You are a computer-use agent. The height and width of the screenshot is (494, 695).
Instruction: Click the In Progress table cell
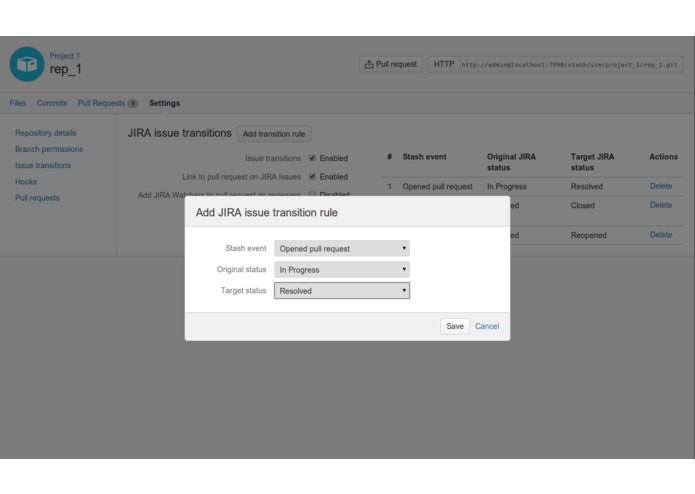tap(507, 187)
